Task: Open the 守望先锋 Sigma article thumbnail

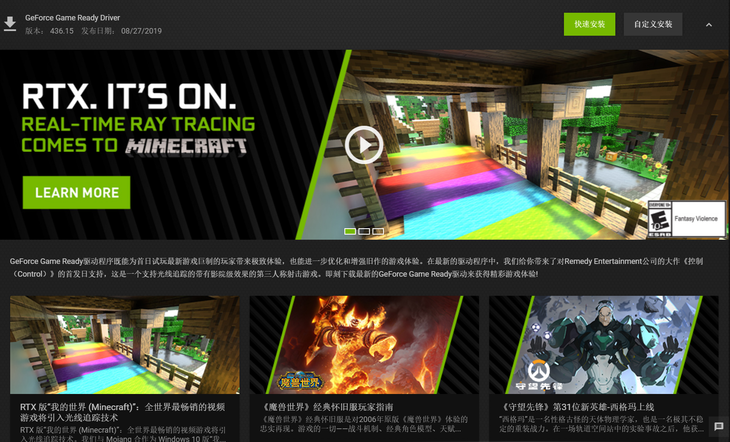Action: tap(603, 345)
